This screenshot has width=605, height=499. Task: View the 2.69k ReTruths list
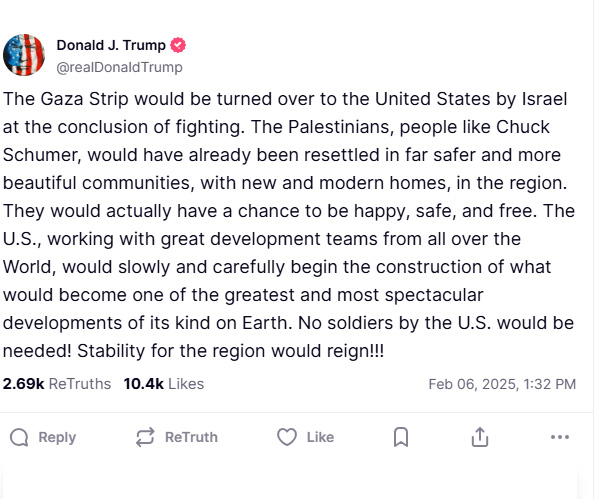[x=57, y=384]
